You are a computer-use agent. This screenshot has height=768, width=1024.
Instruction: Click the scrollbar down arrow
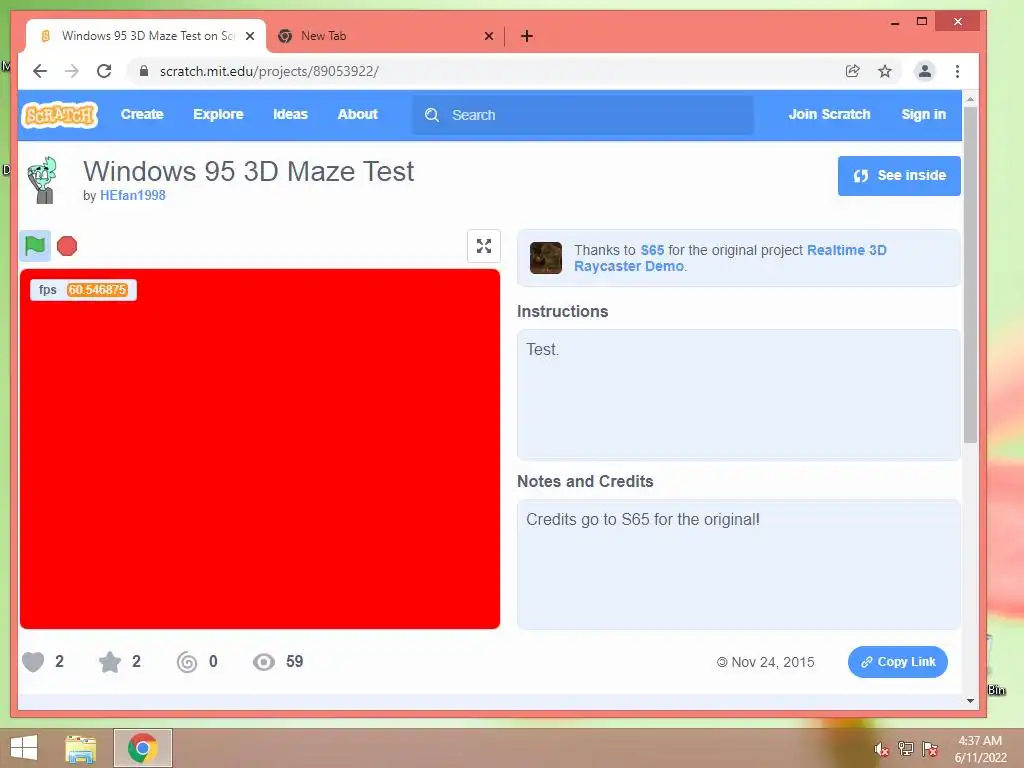[970, 701]
